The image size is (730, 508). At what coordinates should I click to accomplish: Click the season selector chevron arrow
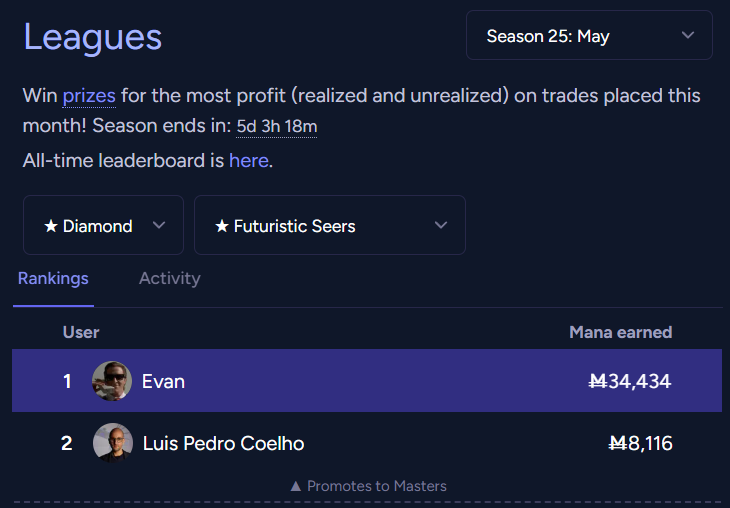(x=688, y=35)
